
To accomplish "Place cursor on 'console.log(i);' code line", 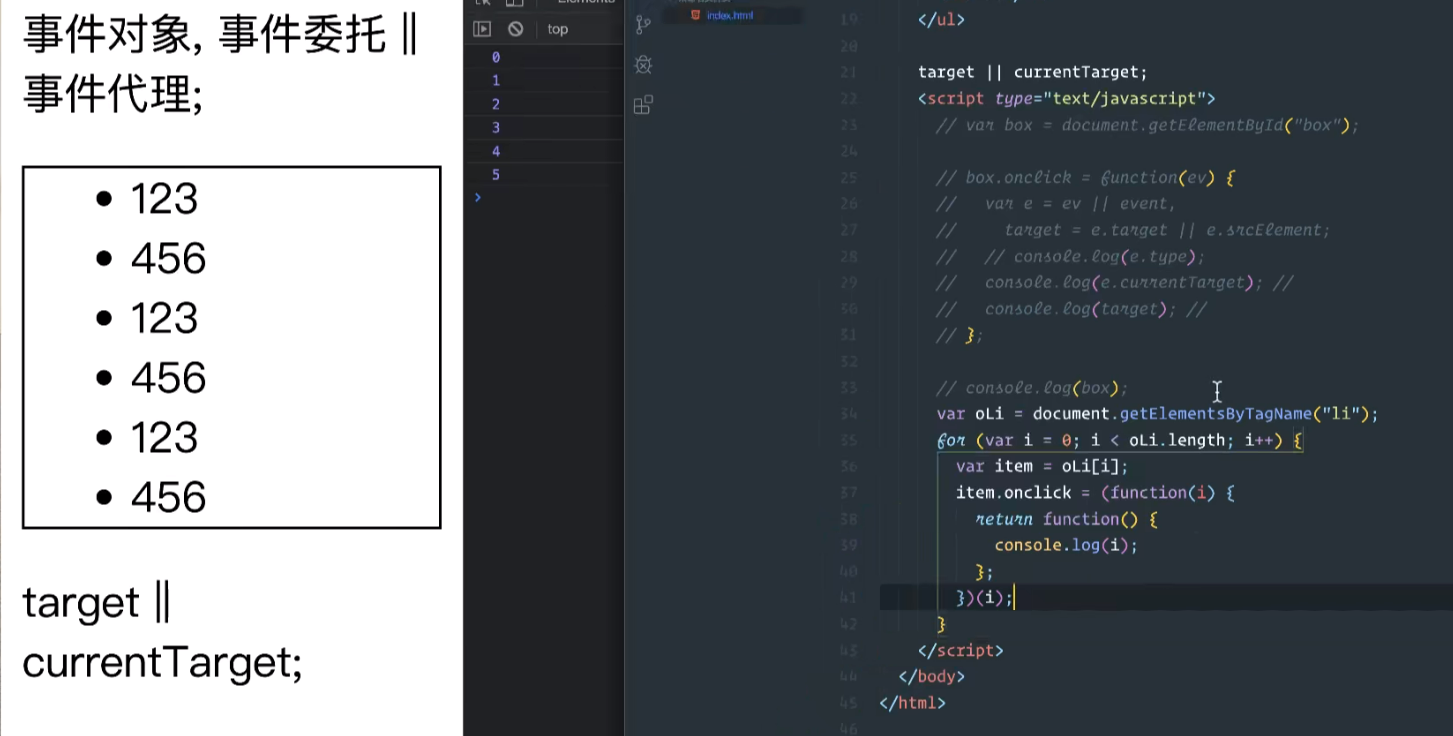I will 1066,545.
